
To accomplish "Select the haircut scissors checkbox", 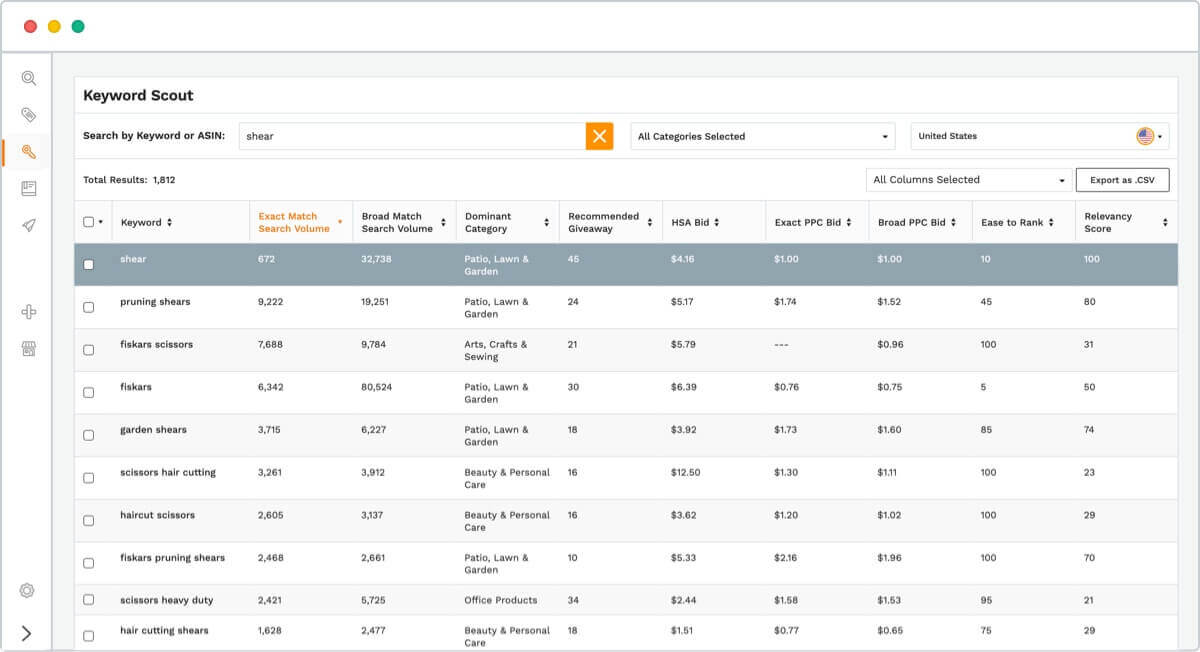I will (89, 521).
